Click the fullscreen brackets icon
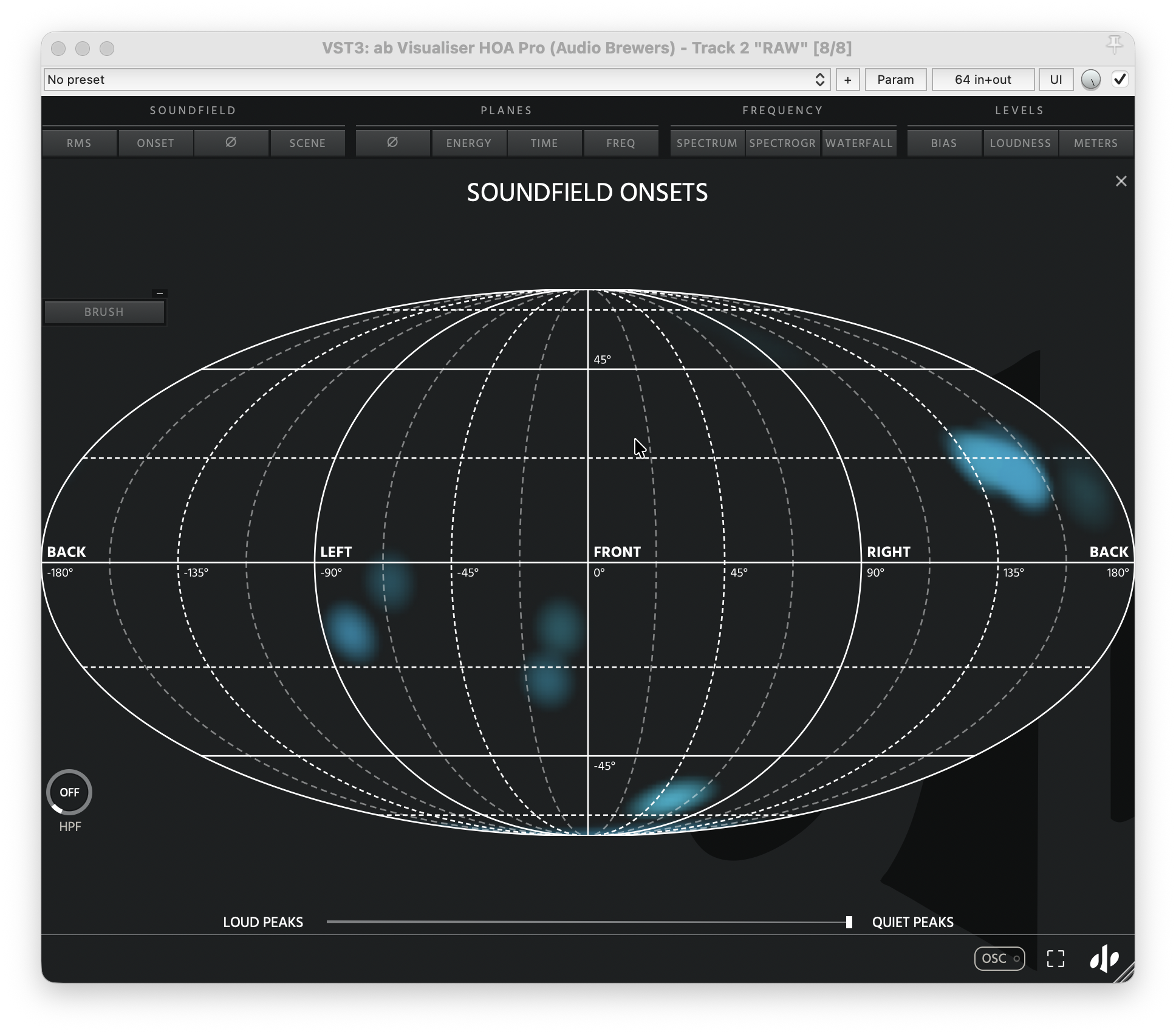The image size is (1176, 1034). pyautogui.click(x=1056, y=959)
